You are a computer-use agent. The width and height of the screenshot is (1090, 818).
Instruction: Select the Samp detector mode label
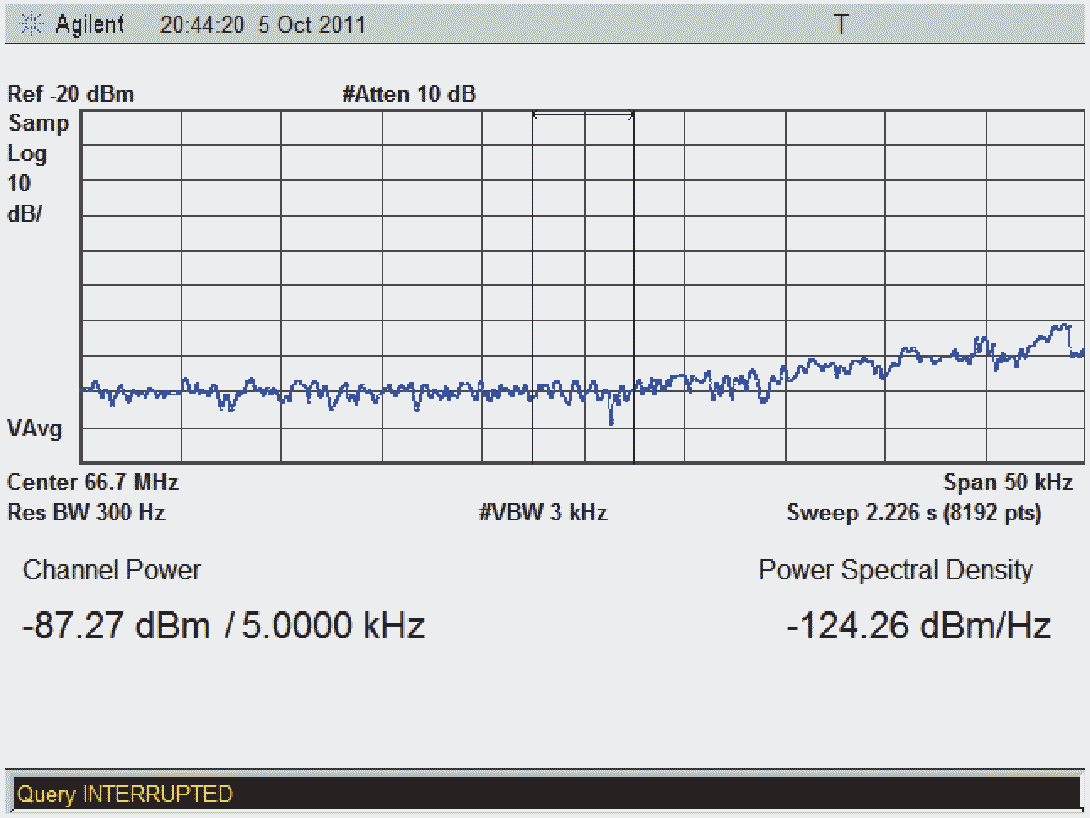[39, 124]
